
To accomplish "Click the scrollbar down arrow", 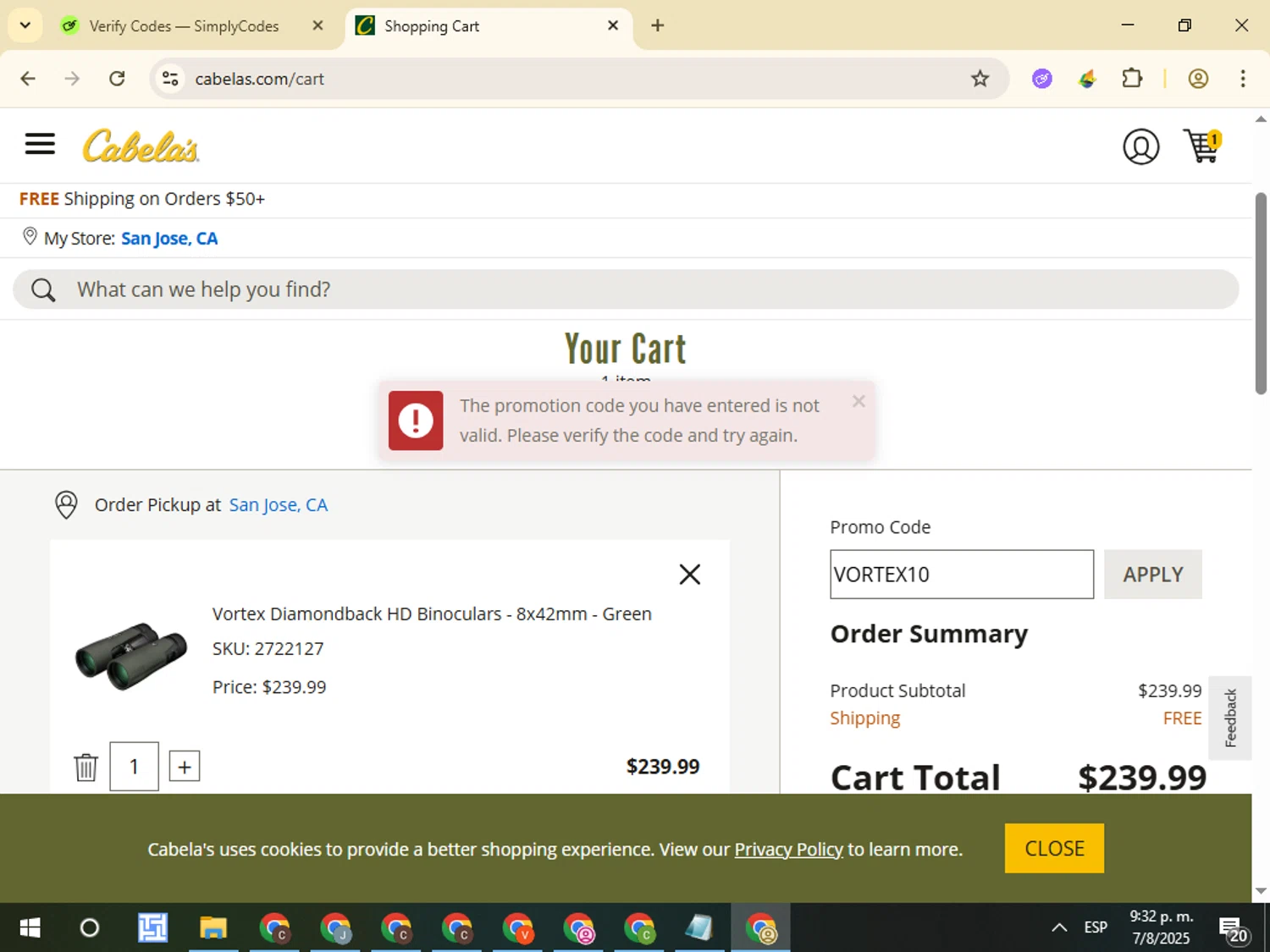I will pyautogui.click(x=1261, y=891).
